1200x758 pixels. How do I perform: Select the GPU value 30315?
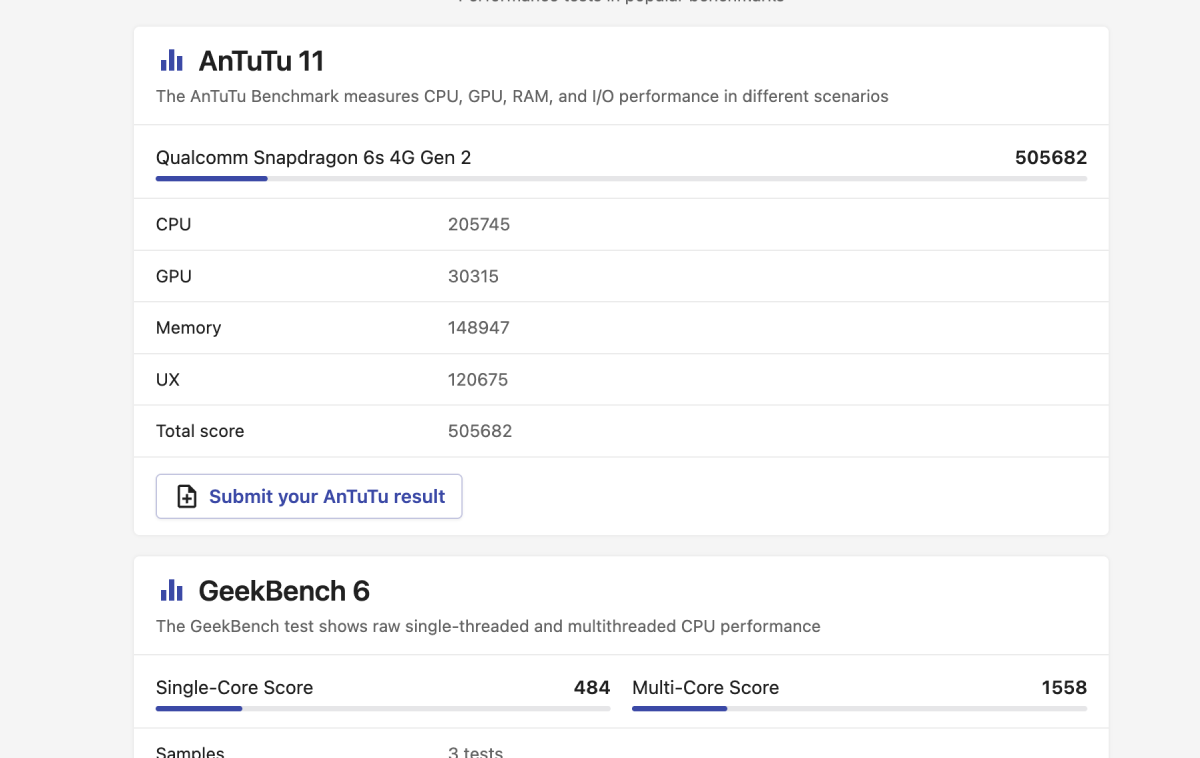pyautogui.click(x=473, y=276)
